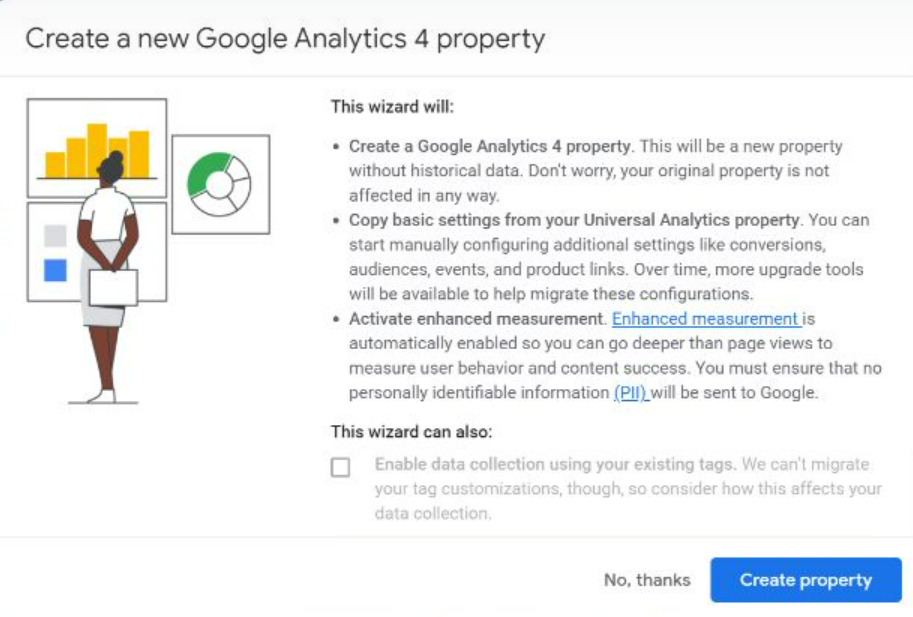Click the blue square in illustration
The image size is (913, 617).
point(55,270)
